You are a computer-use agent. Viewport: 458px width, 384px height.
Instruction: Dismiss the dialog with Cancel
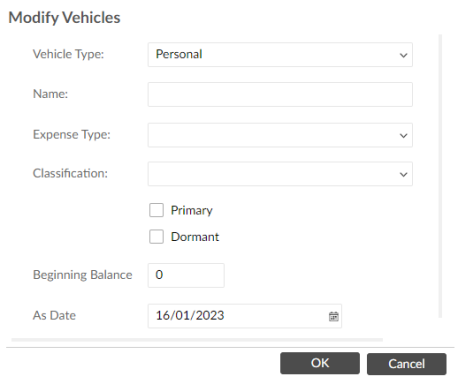407,364
